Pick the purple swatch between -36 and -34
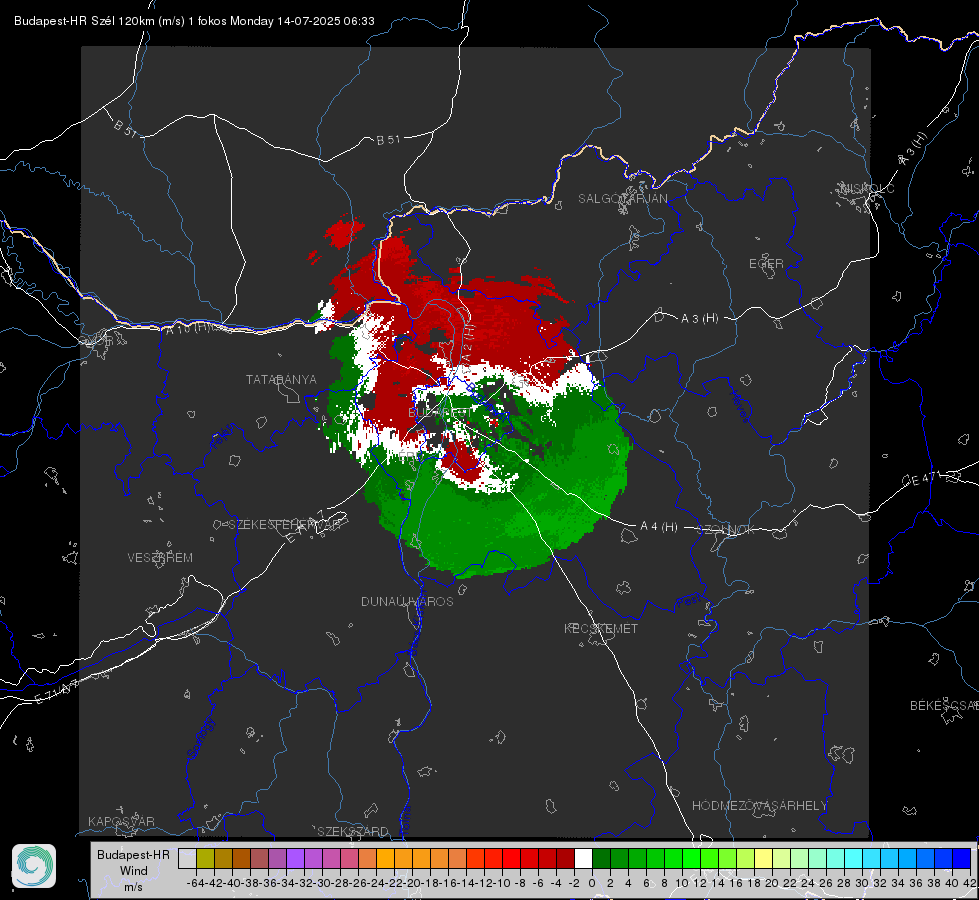Image resolution: width=979 pixels, height=900 pixels. 277,859
